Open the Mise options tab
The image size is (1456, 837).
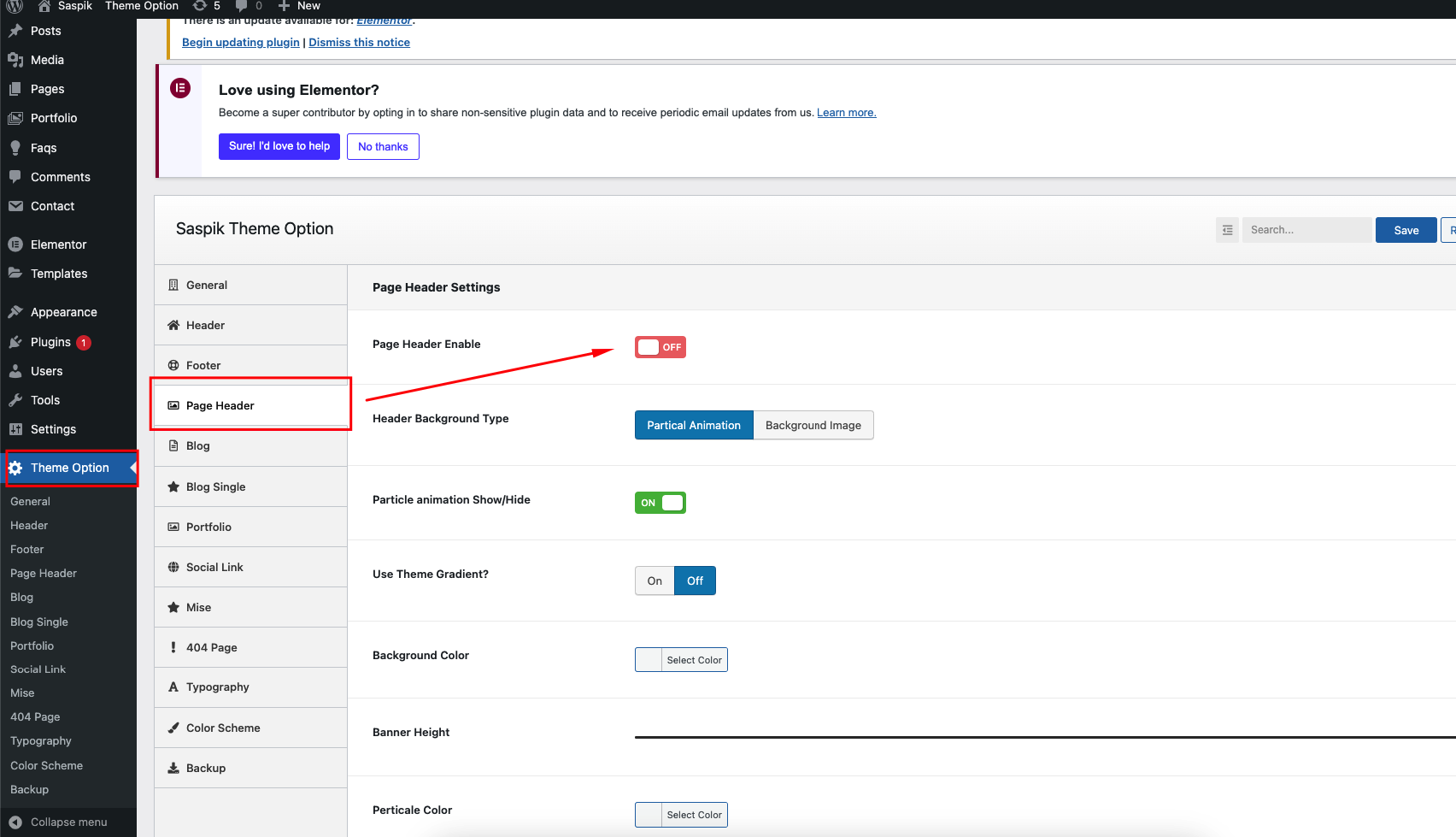250,607
